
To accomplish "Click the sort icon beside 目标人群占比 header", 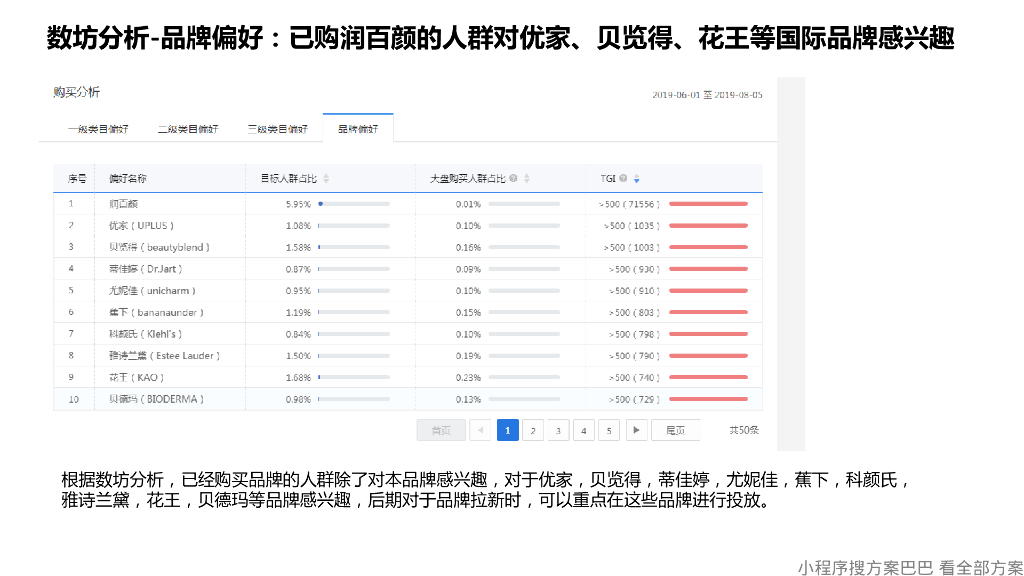I will coord(326,177).
